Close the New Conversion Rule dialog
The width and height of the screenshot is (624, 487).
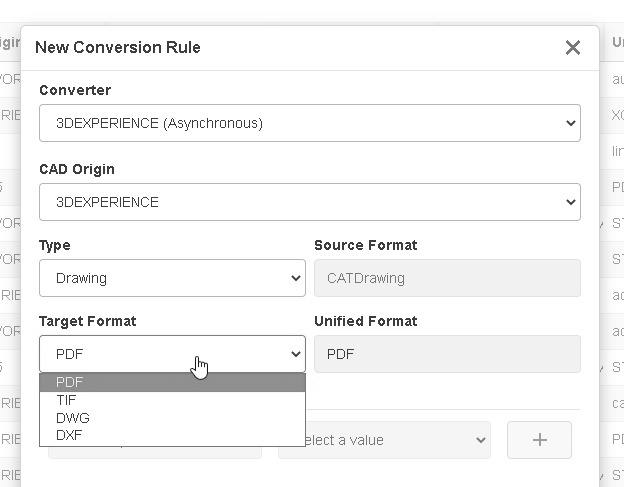tap(573, 48)
